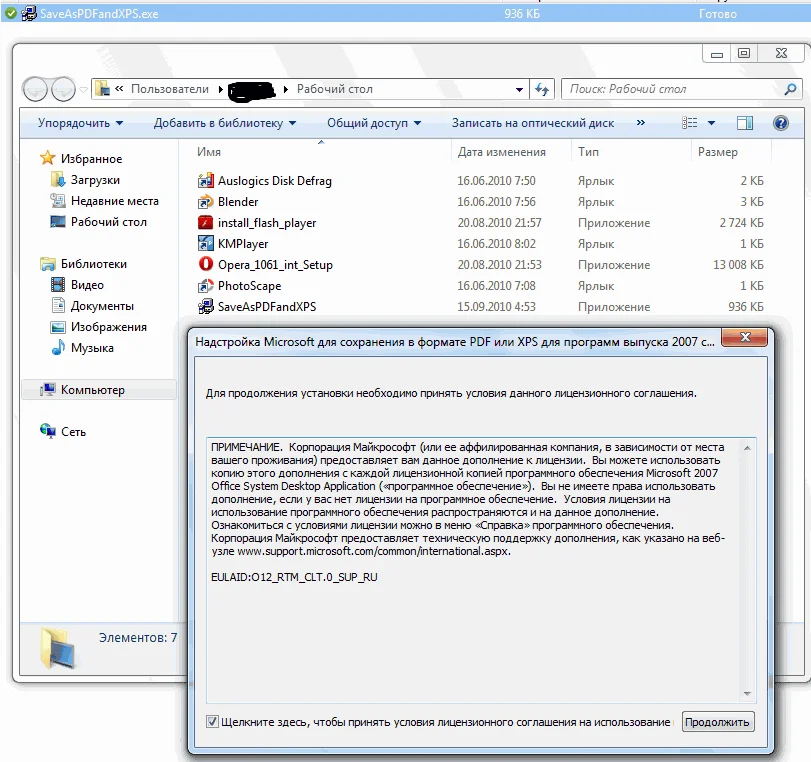The width and height of the screenshot is (811, 762).
Task: Click the Компьютер icon in sidebar
Action: pyautogui.click(x=48, y=390)
